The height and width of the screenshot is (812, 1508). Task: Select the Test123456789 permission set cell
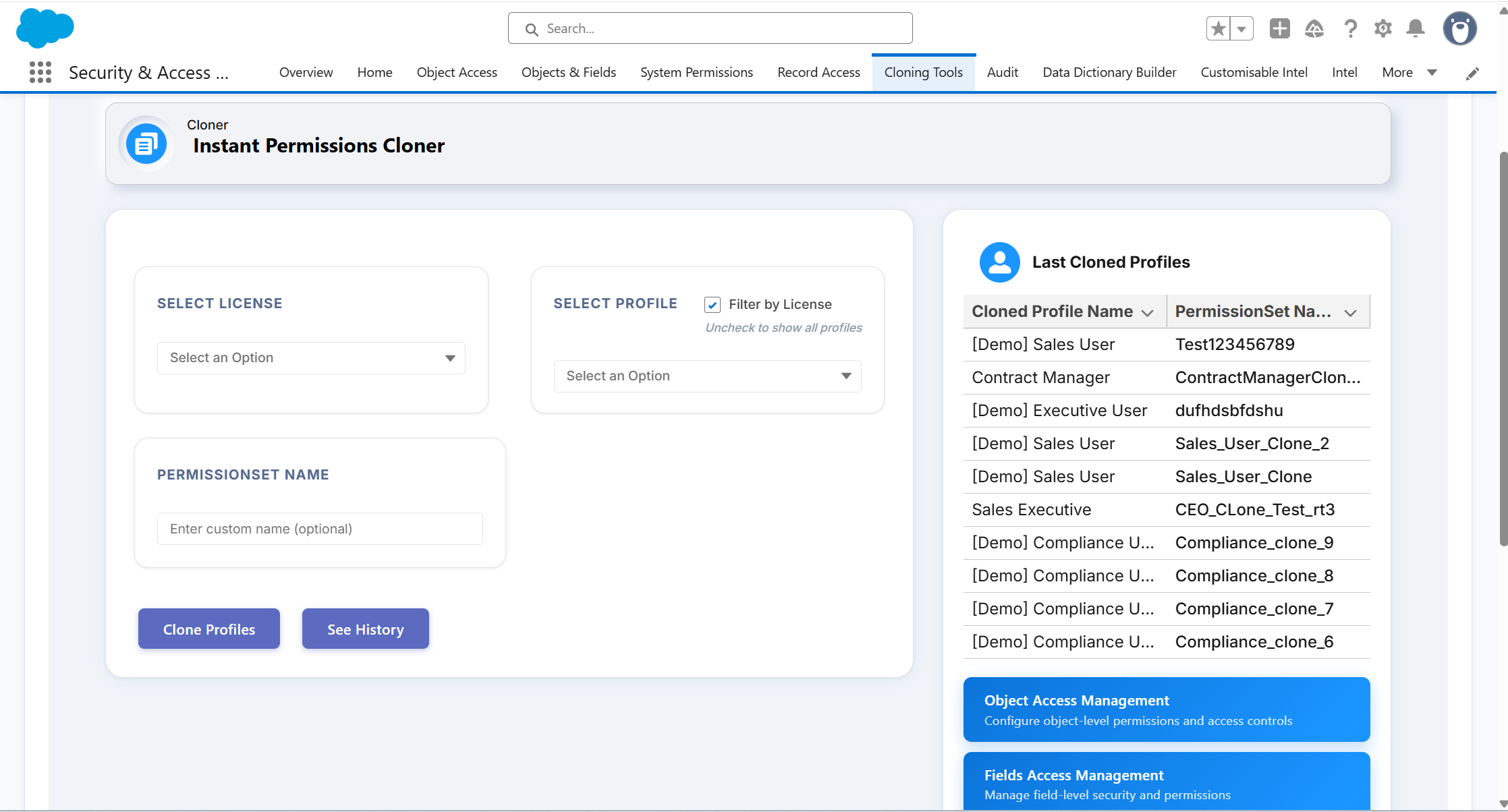point(1268,345)
